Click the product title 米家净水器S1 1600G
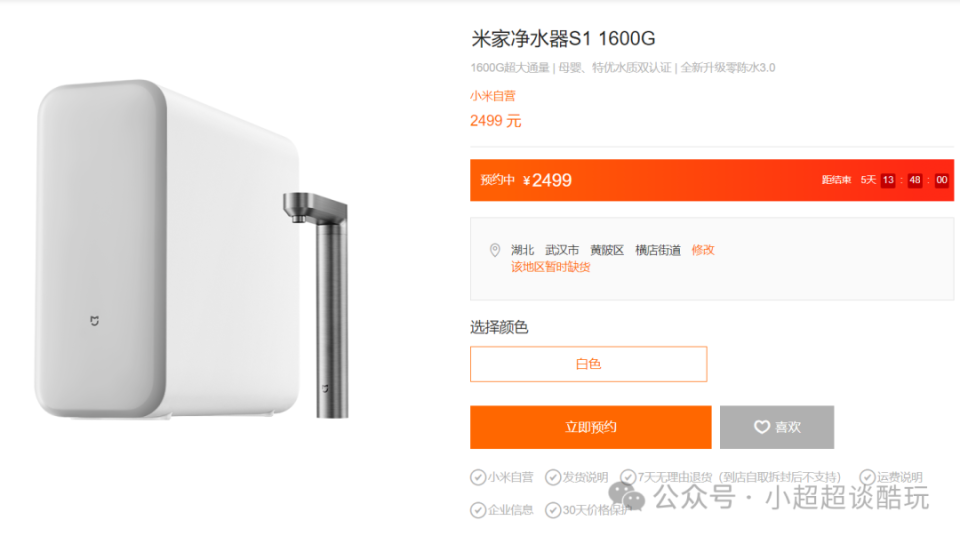 tap(563, 39)
